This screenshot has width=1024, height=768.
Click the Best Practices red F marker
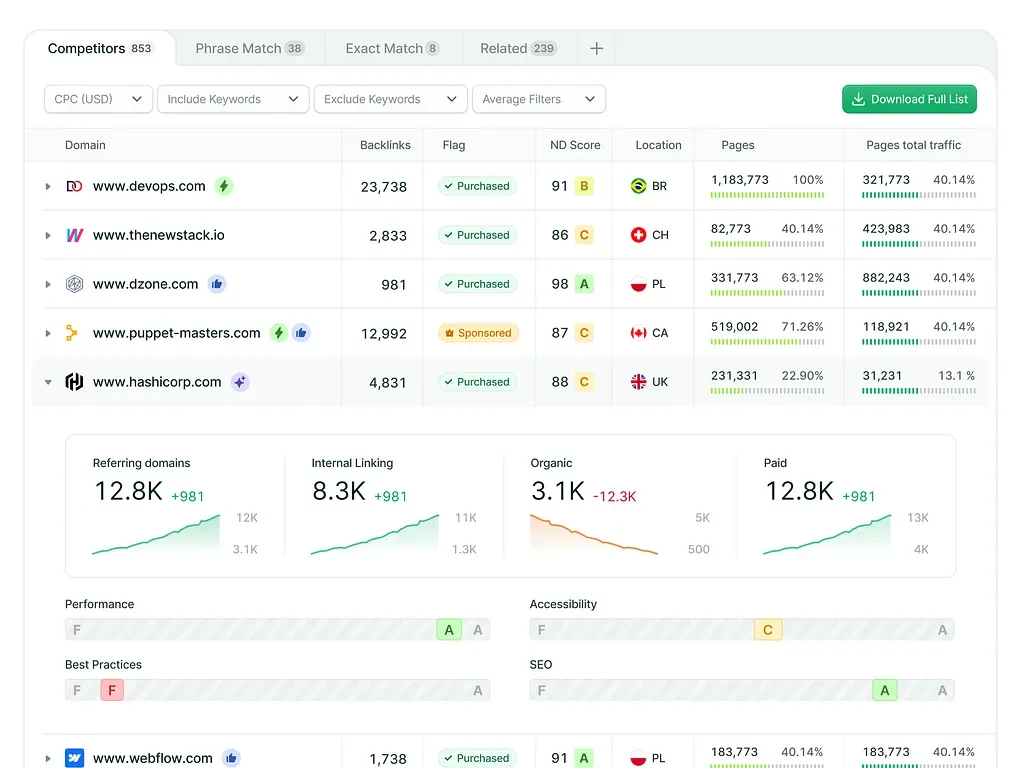[112, 690]
